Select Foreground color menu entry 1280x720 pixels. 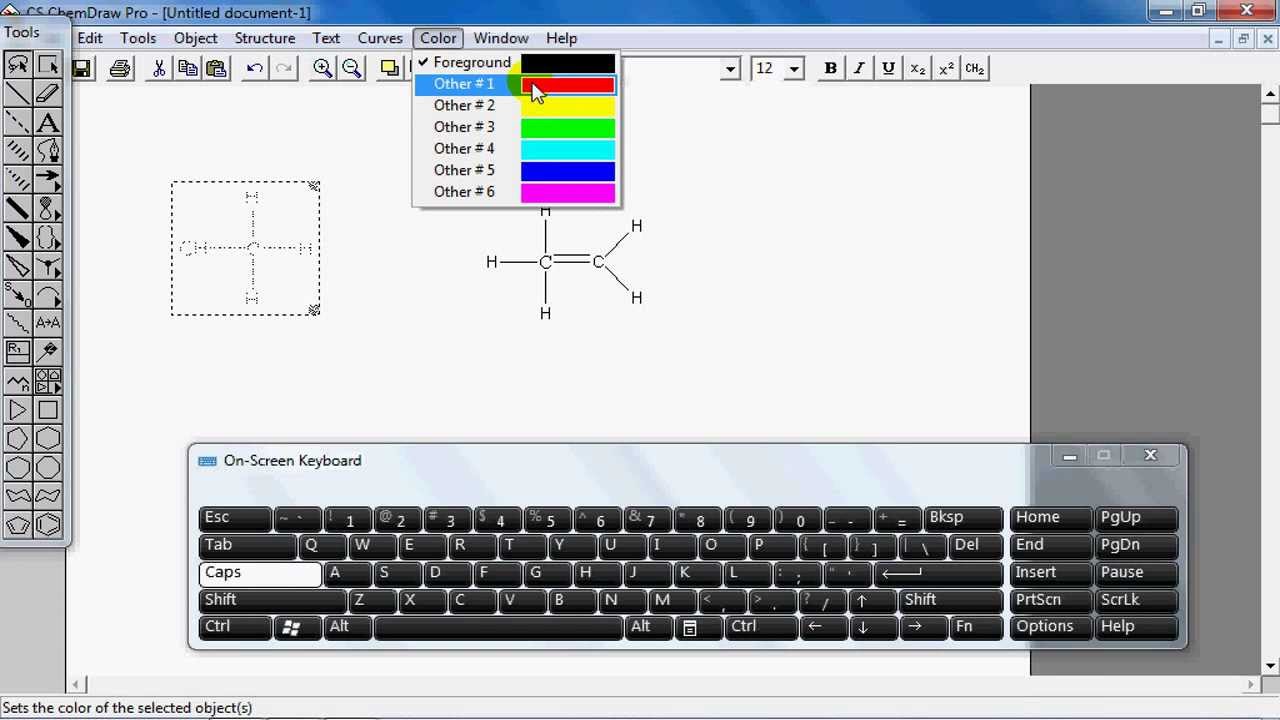pos(516,62)
